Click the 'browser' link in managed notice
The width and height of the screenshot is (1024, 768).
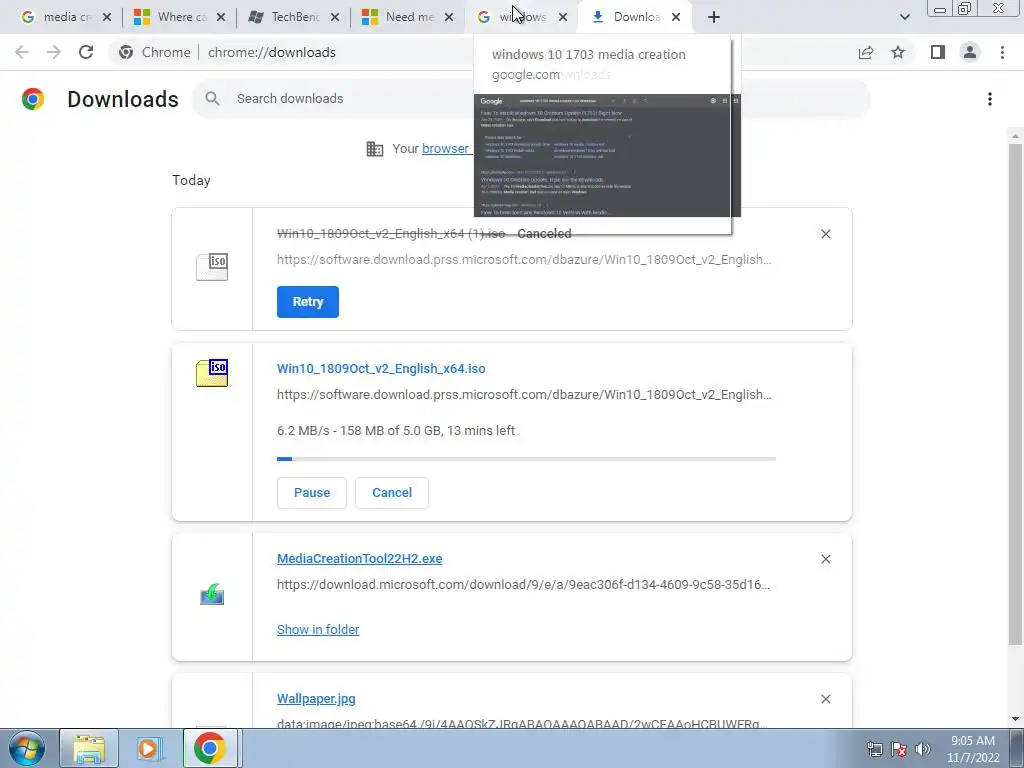coord(445,148)
